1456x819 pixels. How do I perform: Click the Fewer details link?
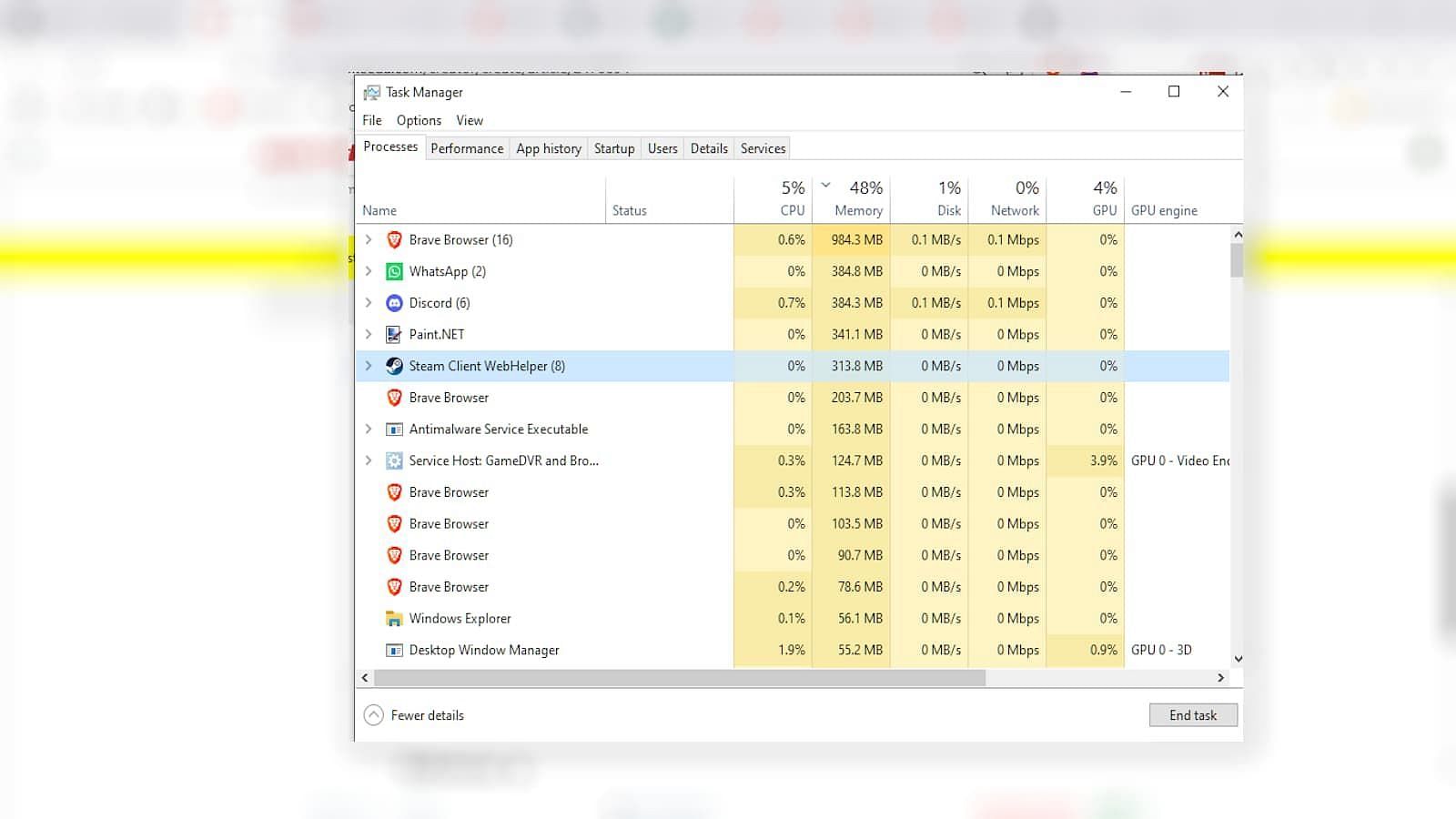(427, 715)
